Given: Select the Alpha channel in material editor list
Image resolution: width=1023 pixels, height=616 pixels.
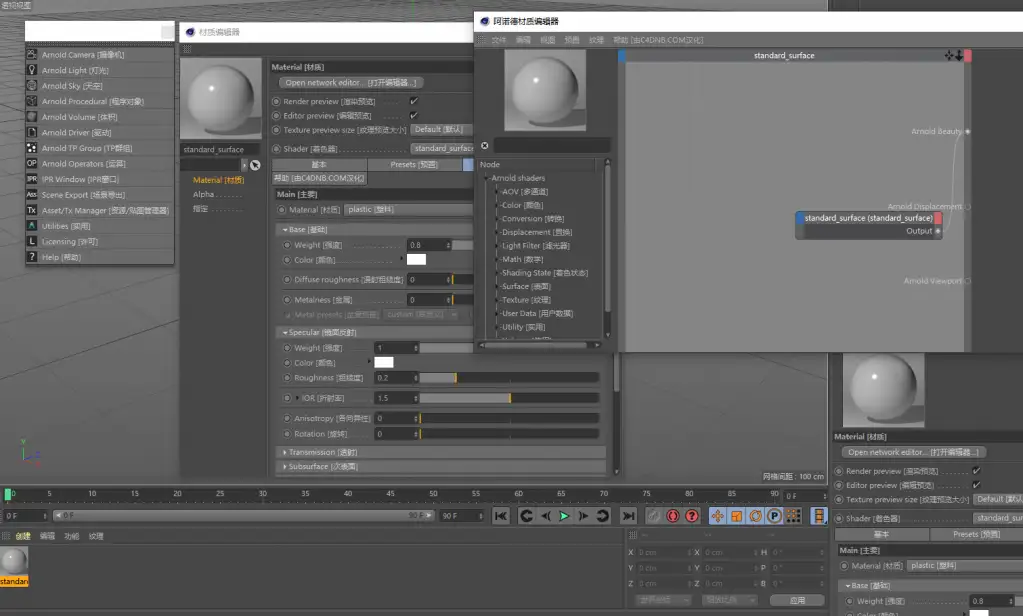Looking at the screenshot, I should [204, 194].
